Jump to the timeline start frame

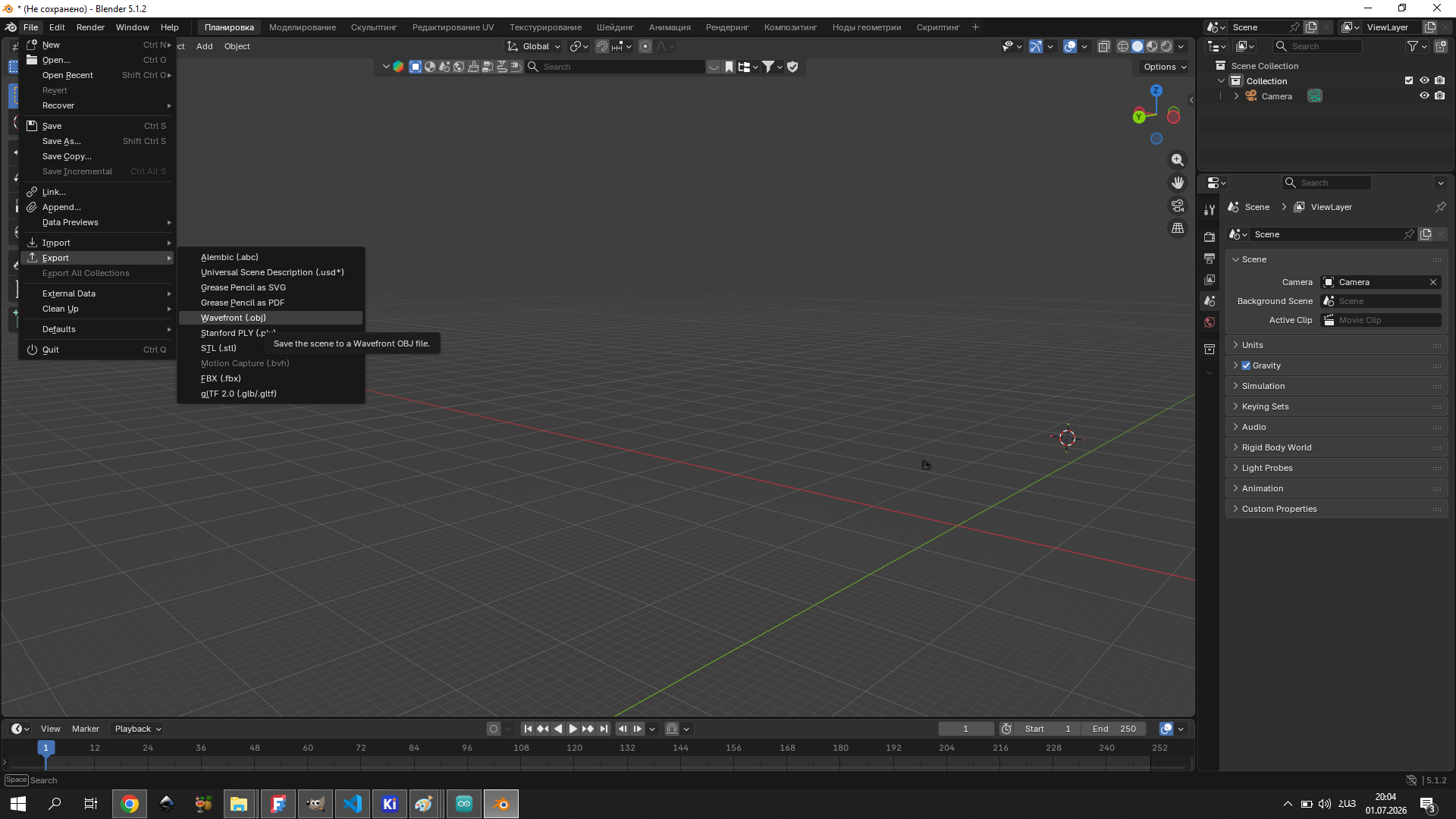(x=528, y=729)
